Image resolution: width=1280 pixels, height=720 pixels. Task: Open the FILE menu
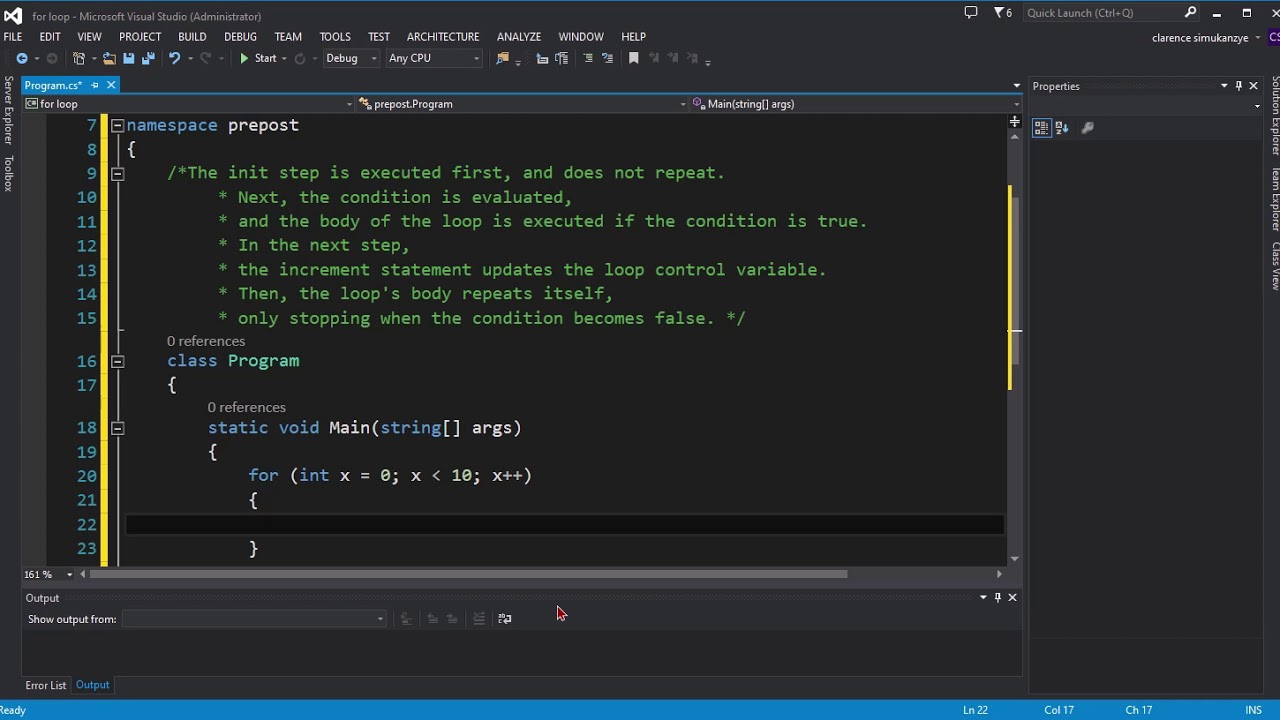coord(13,36)
